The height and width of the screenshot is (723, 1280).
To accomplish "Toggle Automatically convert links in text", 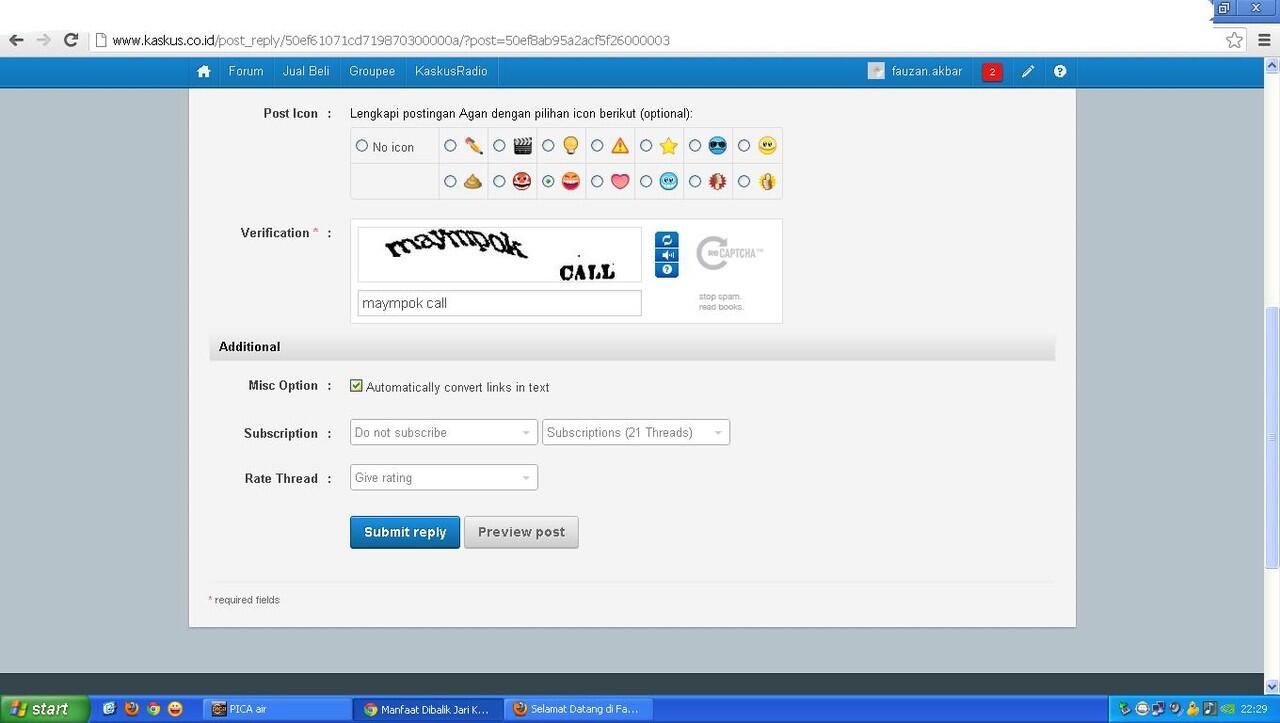I will point(356,386).
